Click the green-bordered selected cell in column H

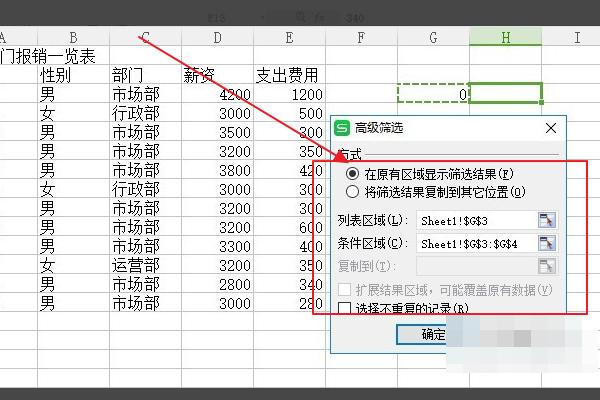(505, 93)
